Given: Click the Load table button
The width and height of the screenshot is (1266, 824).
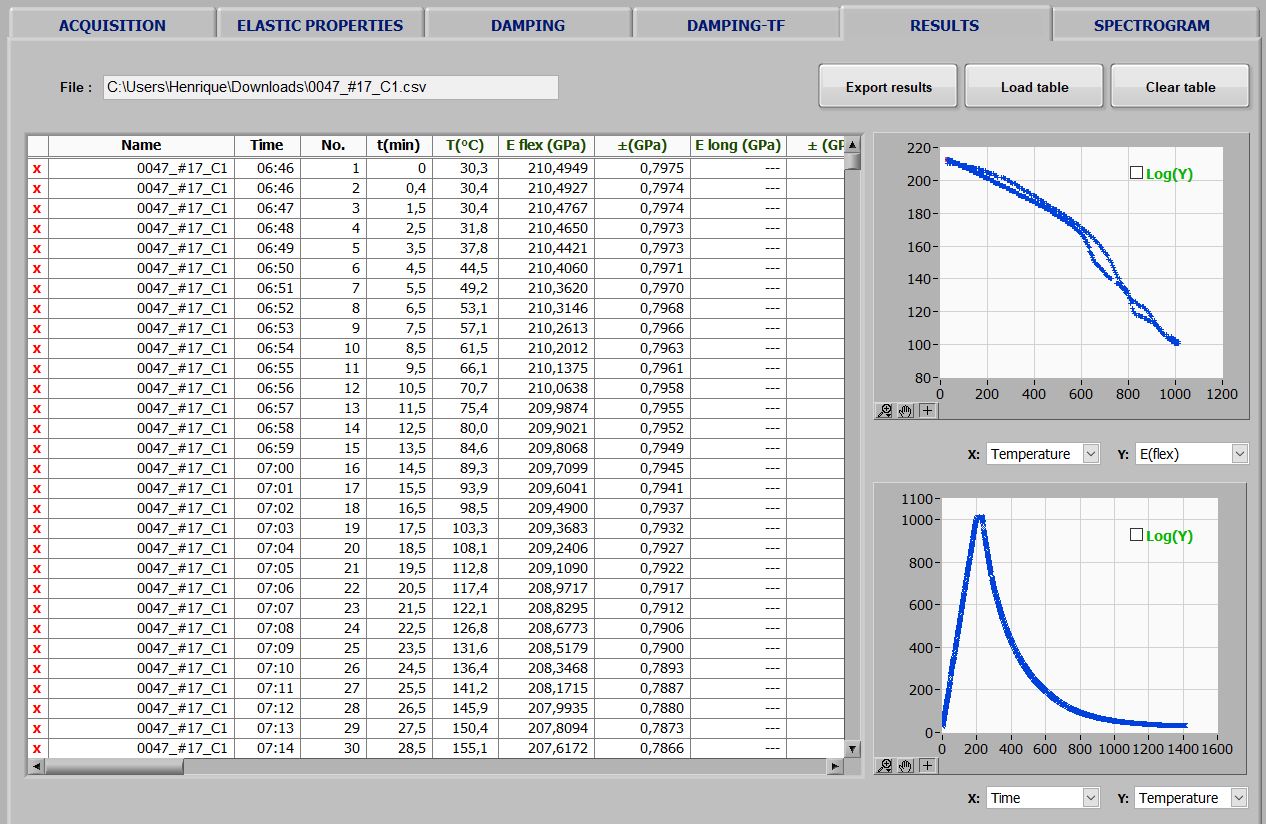Looking at the screenshot, I should click(x=1034, y=87).
